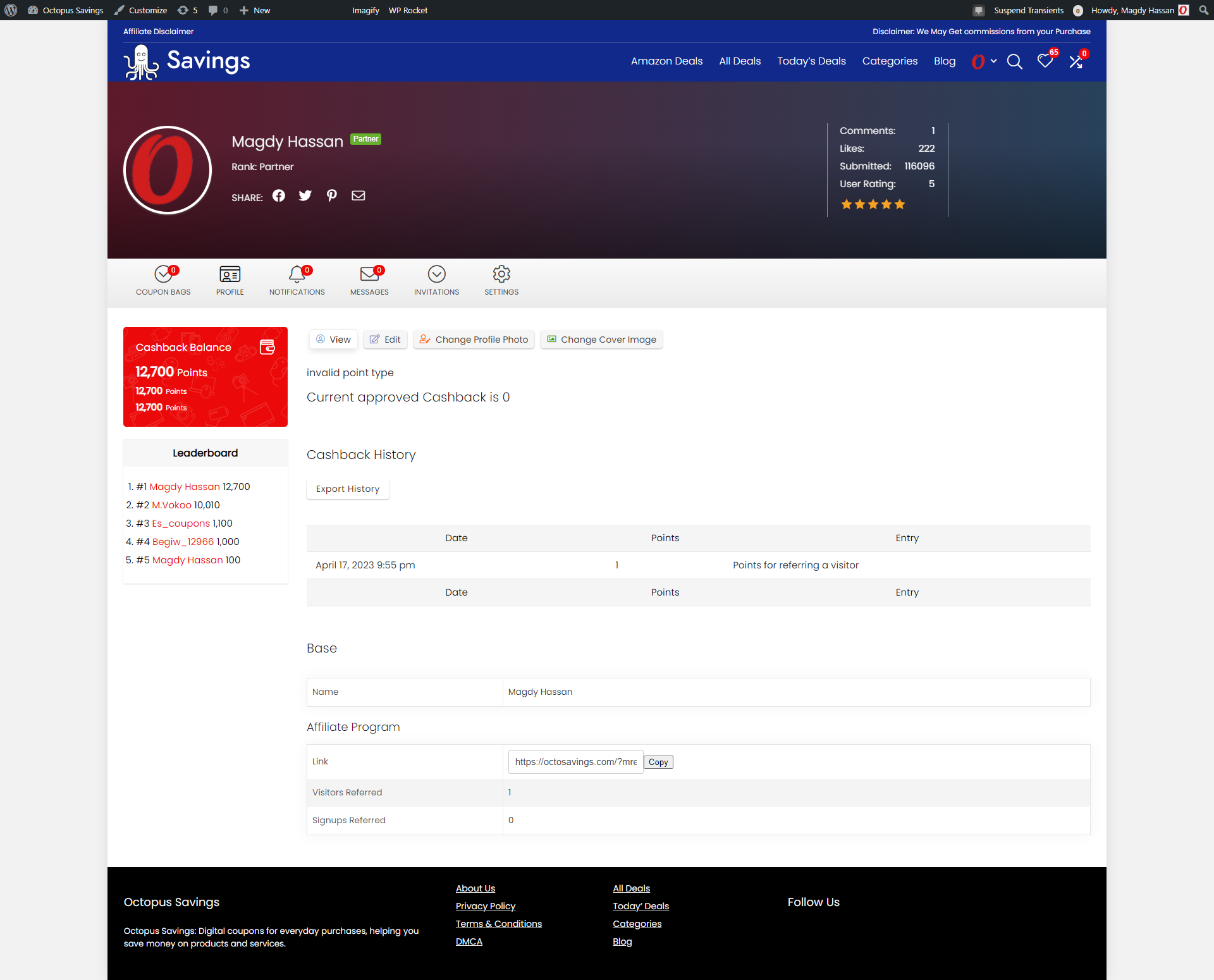Open Today's Deals in top navigation
The image size is (1214, 980).
(x=811, y=61)
